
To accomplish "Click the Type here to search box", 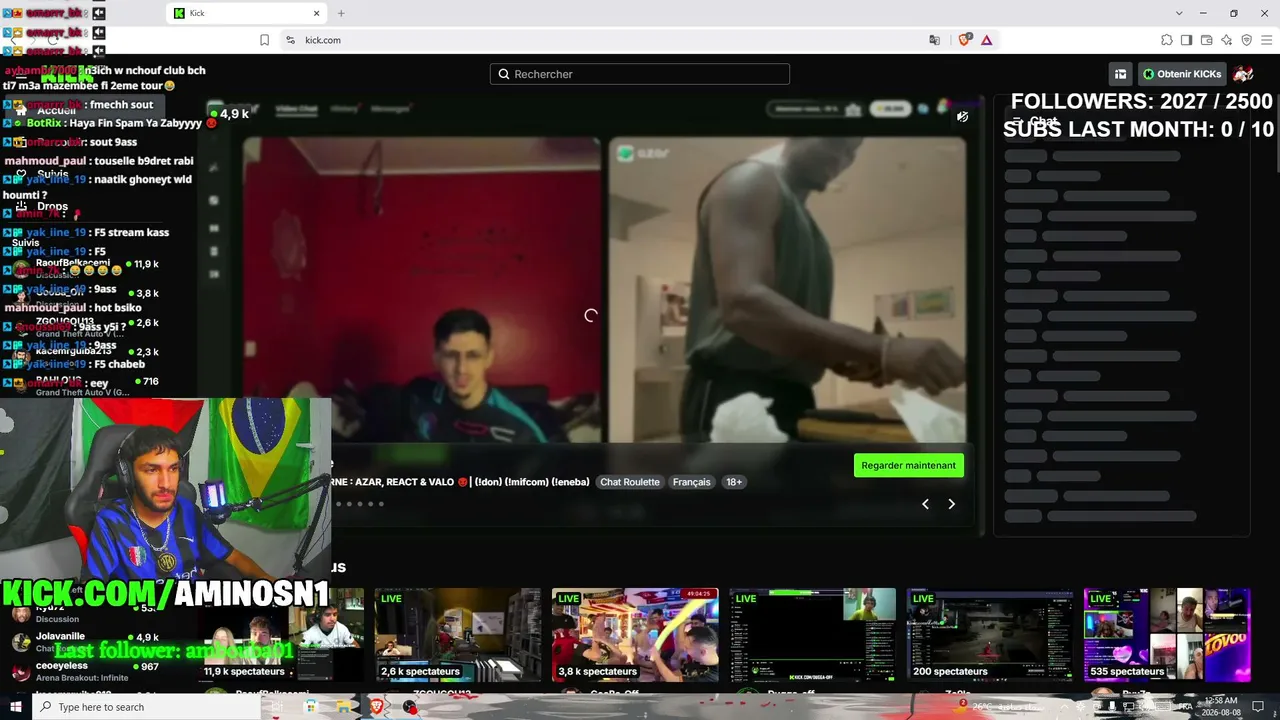I will 147,707.
